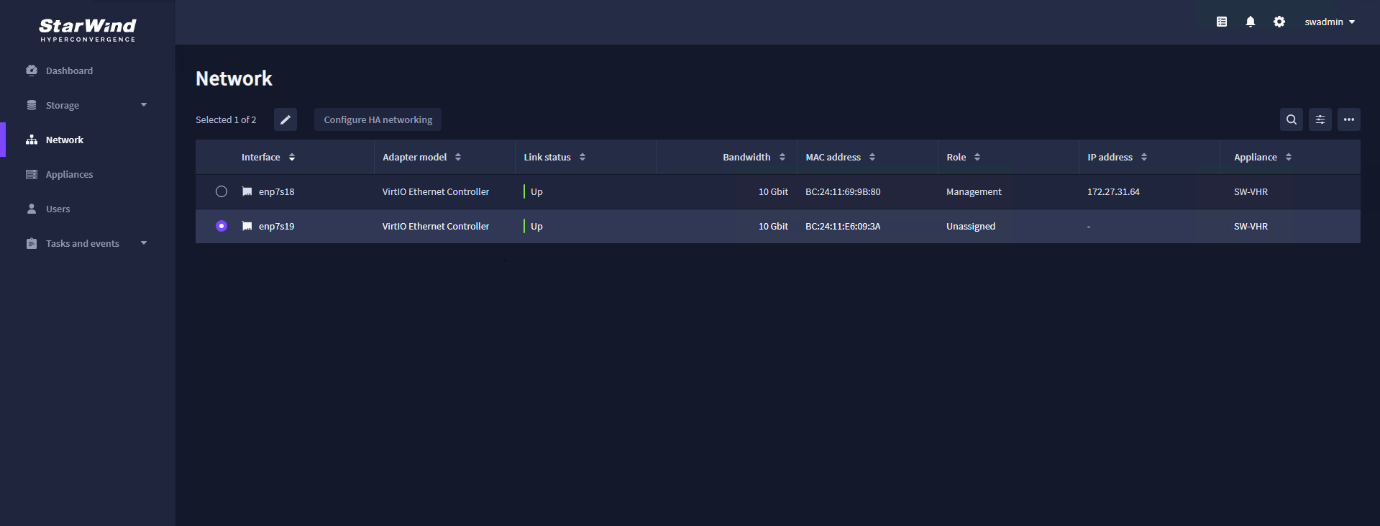This screenshot has width=1380, height=526.
Task: Click the enp7s19 interface name
Action: (276, 226)
